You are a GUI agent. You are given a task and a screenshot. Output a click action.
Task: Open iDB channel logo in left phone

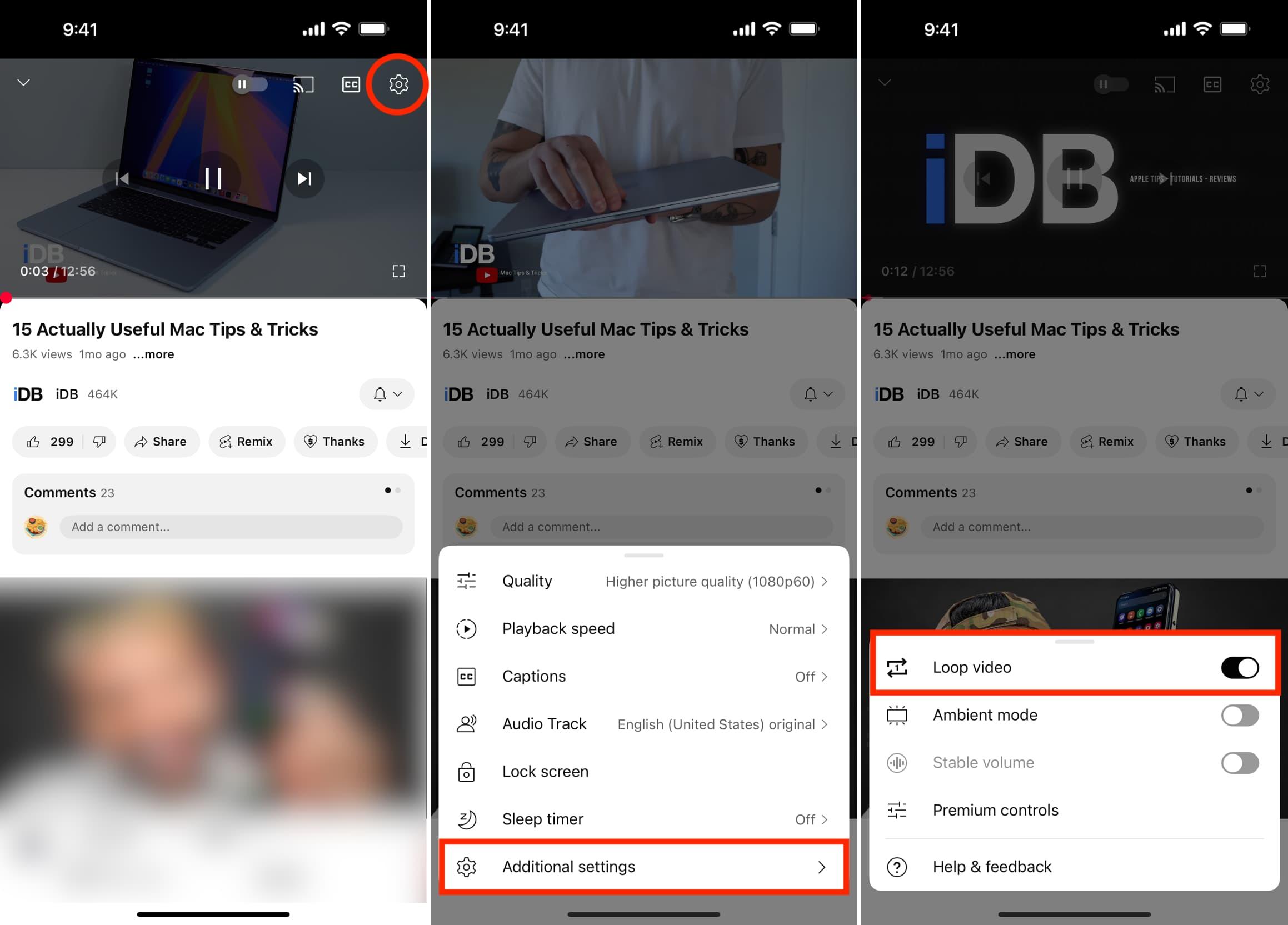click(x=28, y=394)
